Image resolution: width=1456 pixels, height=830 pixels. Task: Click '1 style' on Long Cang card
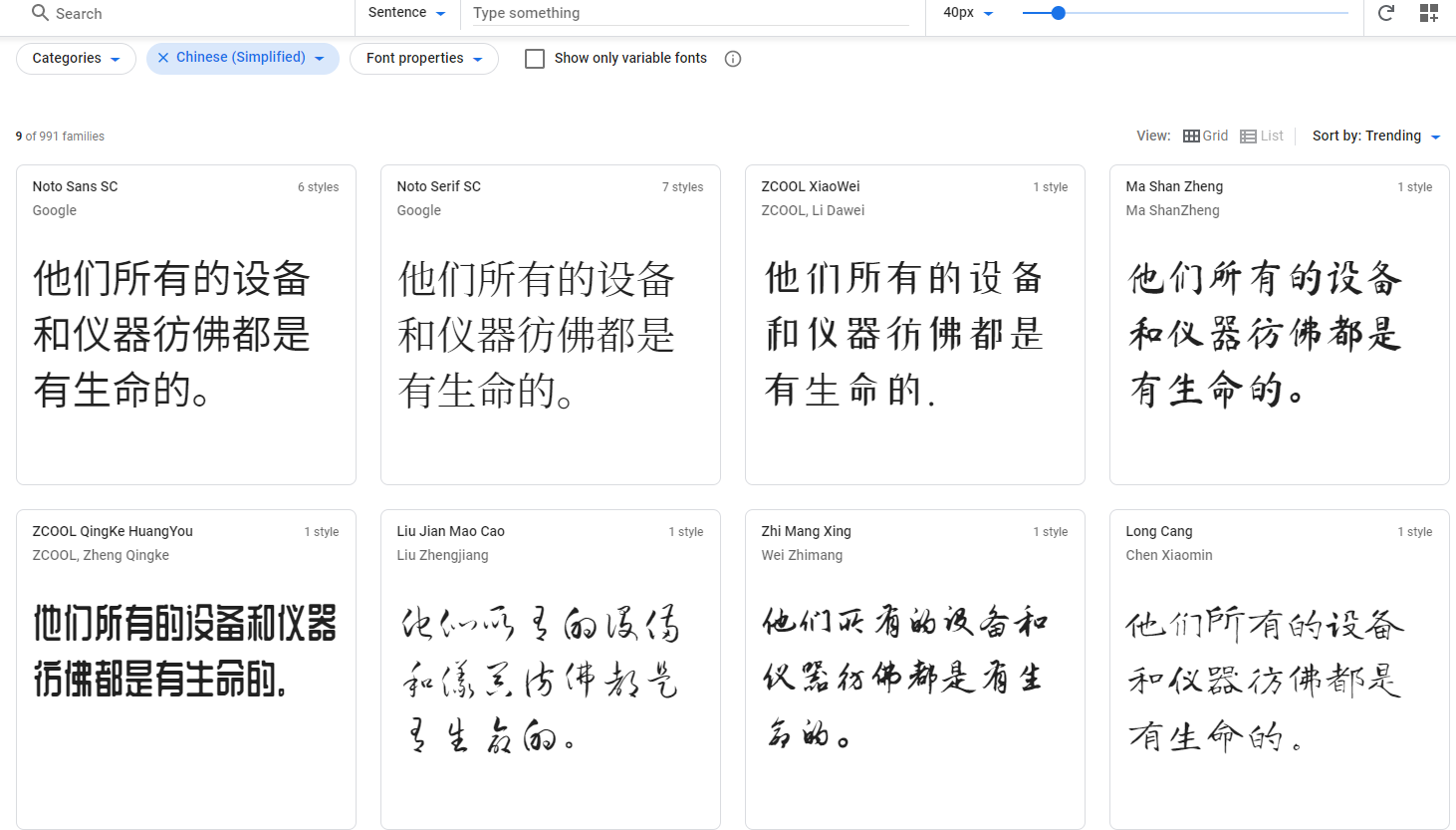(x=1414, y=532)
